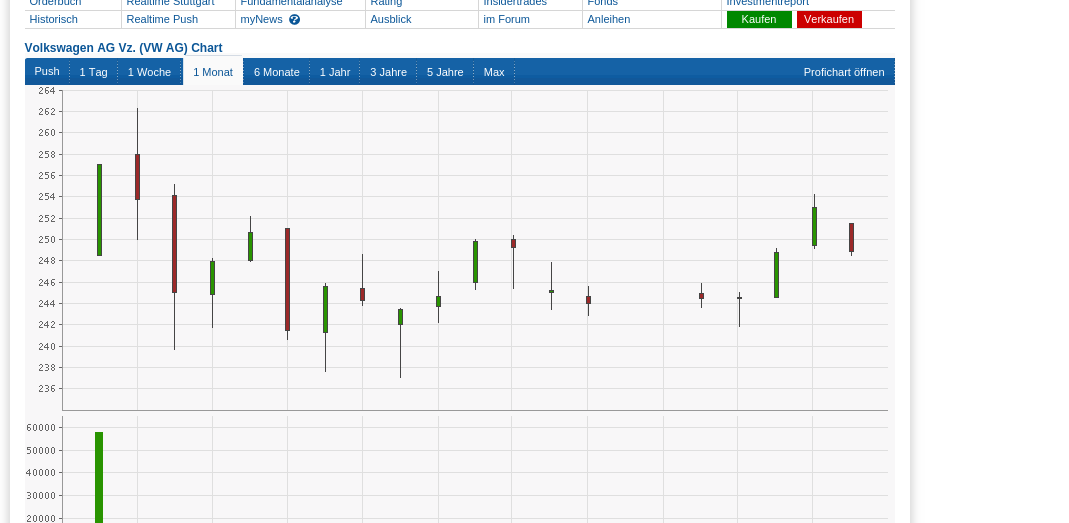Select the 1 Monat chart tab

(213, 72)
